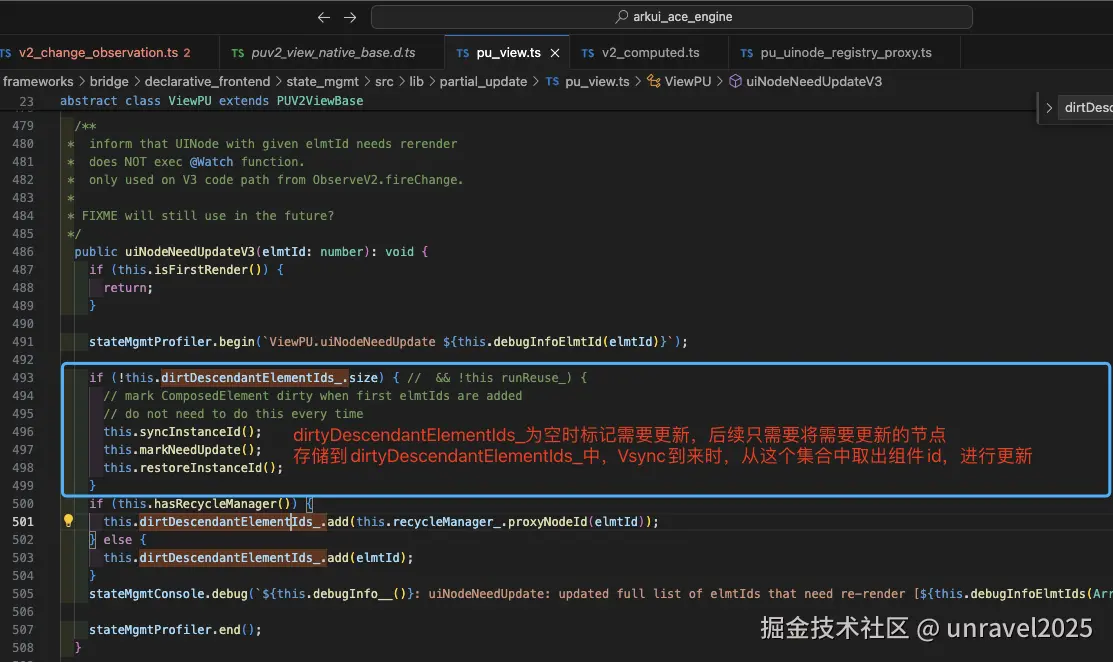Open uiNodeNeedUpdateV3 method breadcrumb
Viewport: 1113px width, 662px height.
point(813,82)
